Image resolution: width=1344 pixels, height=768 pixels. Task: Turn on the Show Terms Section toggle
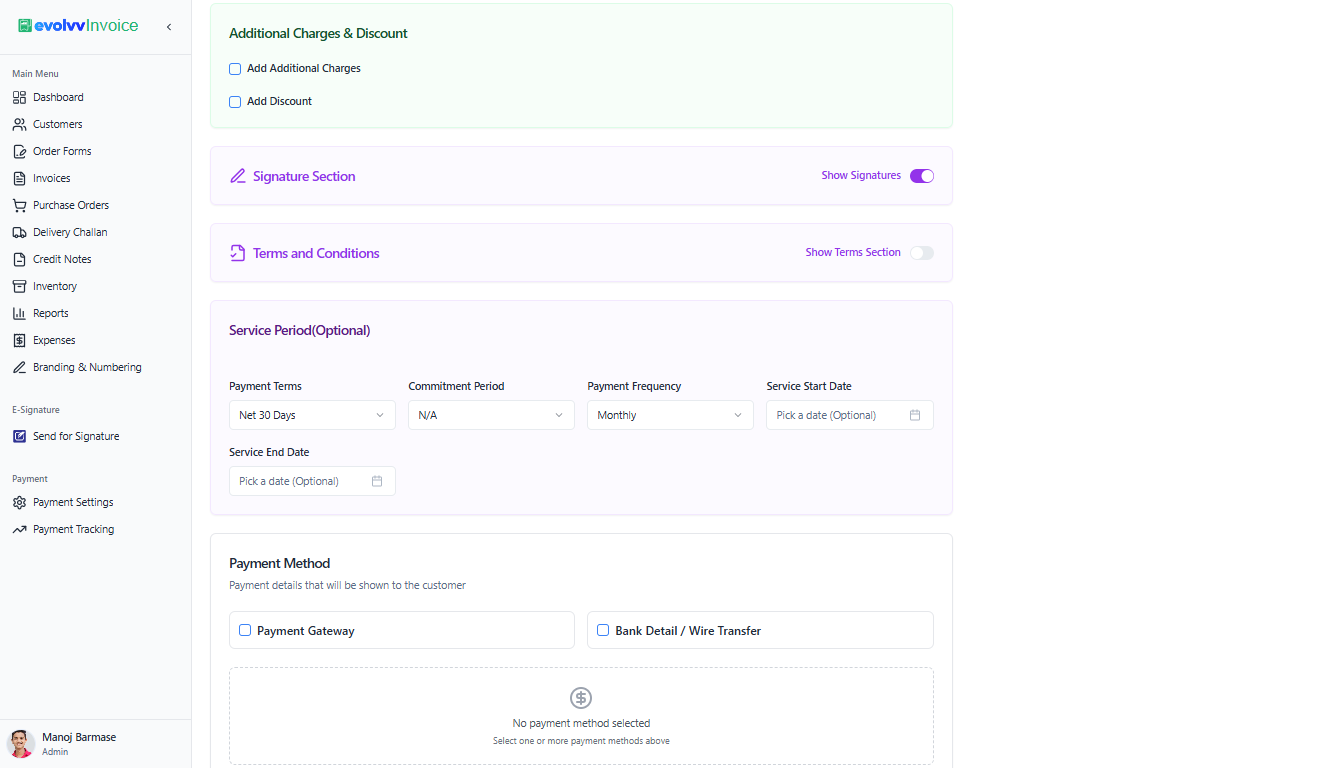point(922,253)
